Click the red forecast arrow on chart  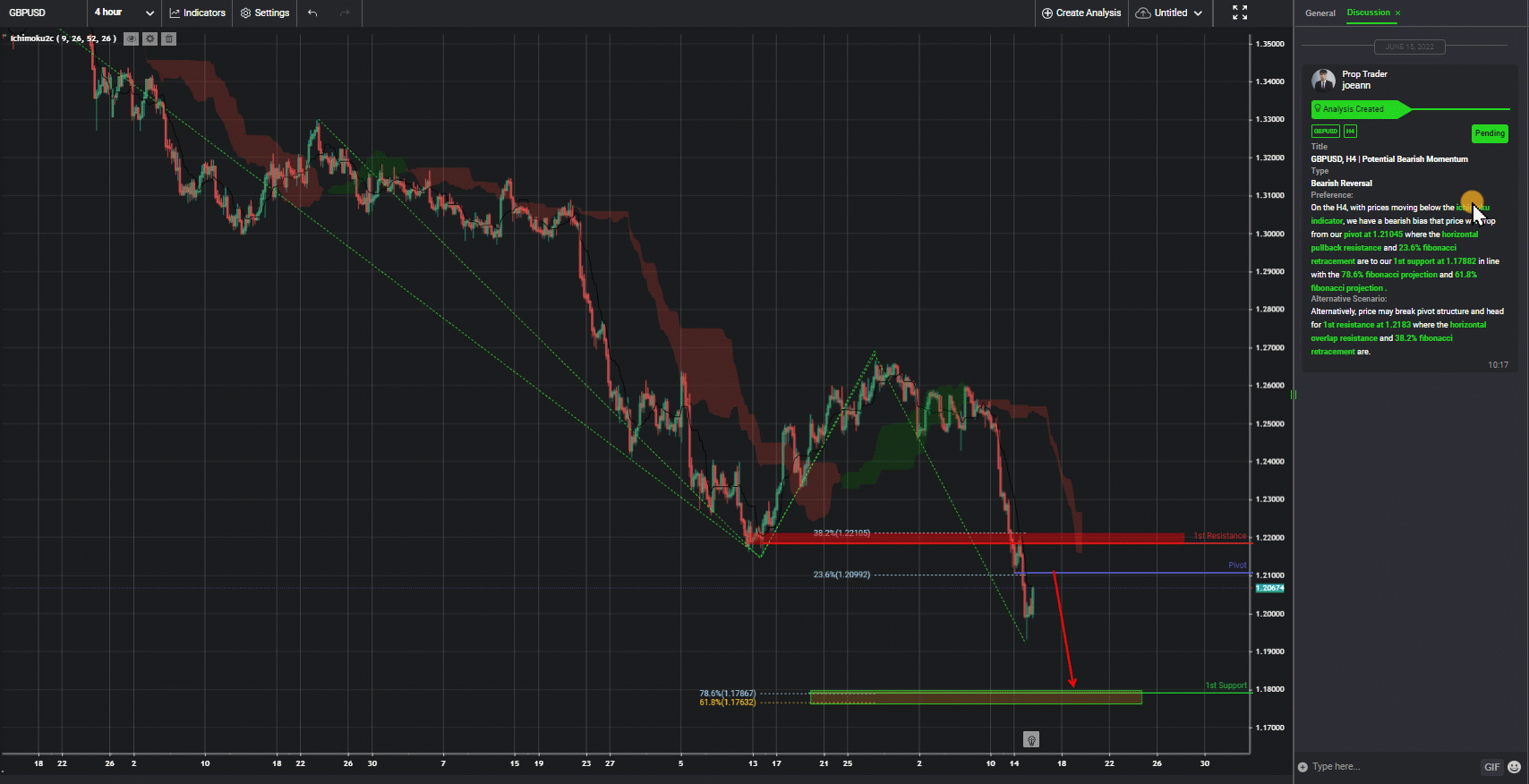coord(1063,629)
